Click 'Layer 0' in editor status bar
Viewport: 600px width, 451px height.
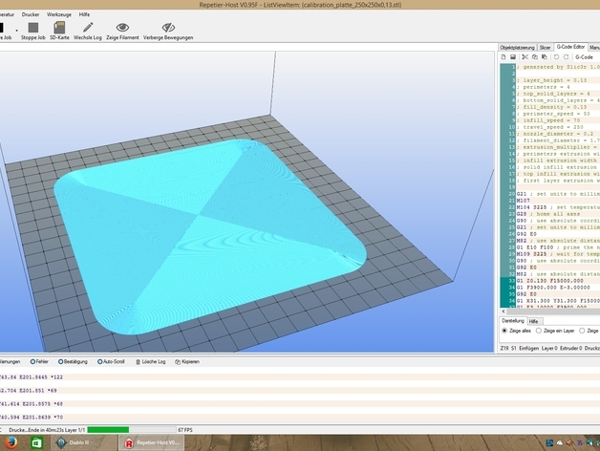(x=549, y=348)
